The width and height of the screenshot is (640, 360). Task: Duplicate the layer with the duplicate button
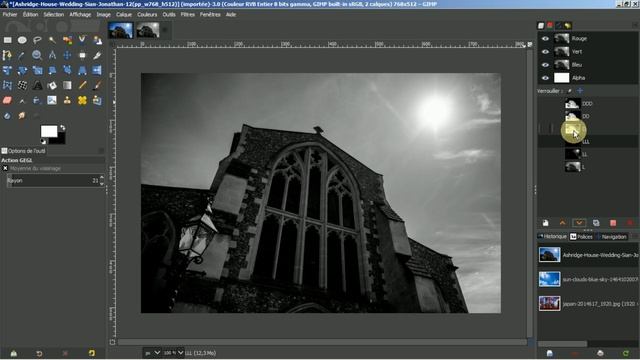[596, 223]
